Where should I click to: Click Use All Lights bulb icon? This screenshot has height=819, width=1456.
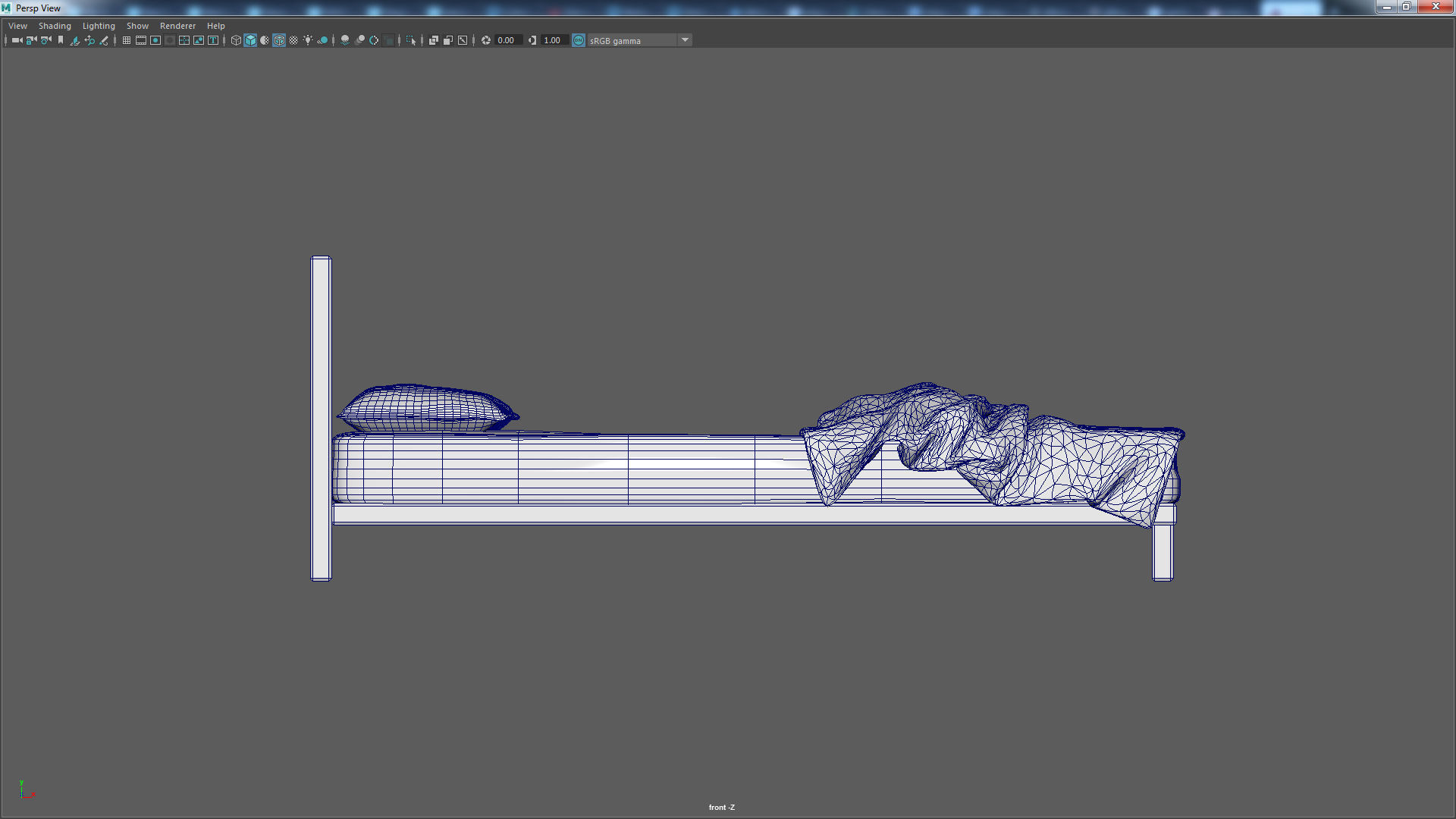click(308, 40)
